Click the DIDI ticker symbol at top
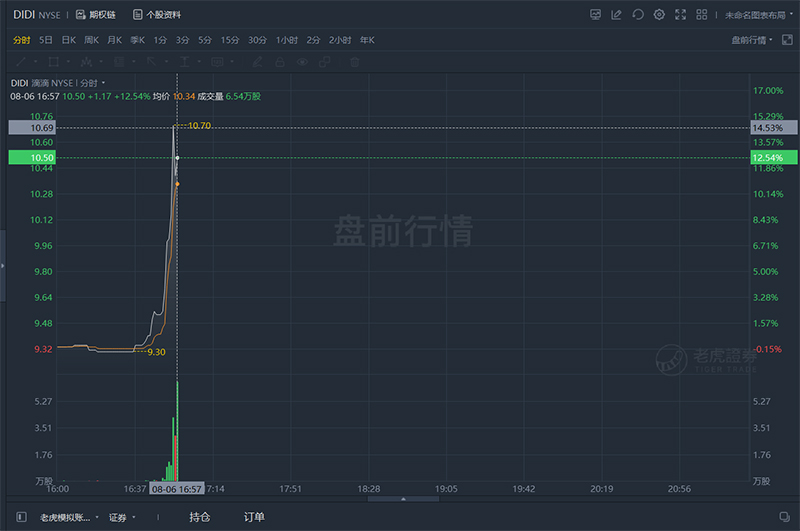The height and width of the screenshot is (531, 800). point(24,15)
